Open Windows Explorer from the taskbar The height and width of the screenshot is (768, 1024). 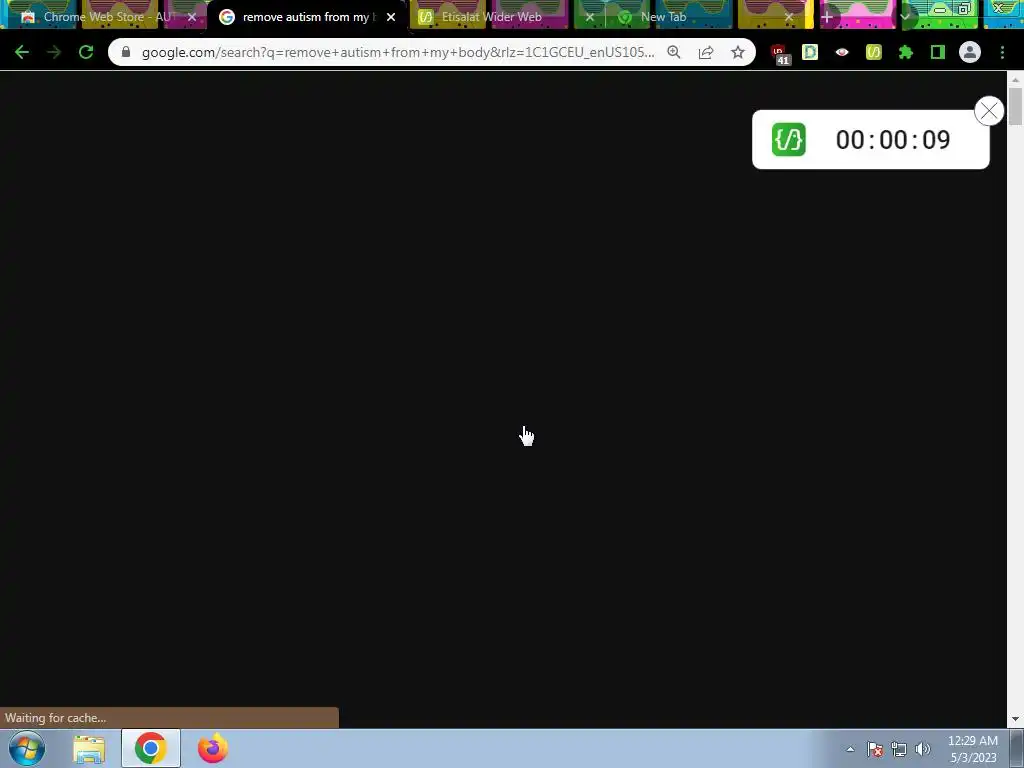click(x=89, y=749)
